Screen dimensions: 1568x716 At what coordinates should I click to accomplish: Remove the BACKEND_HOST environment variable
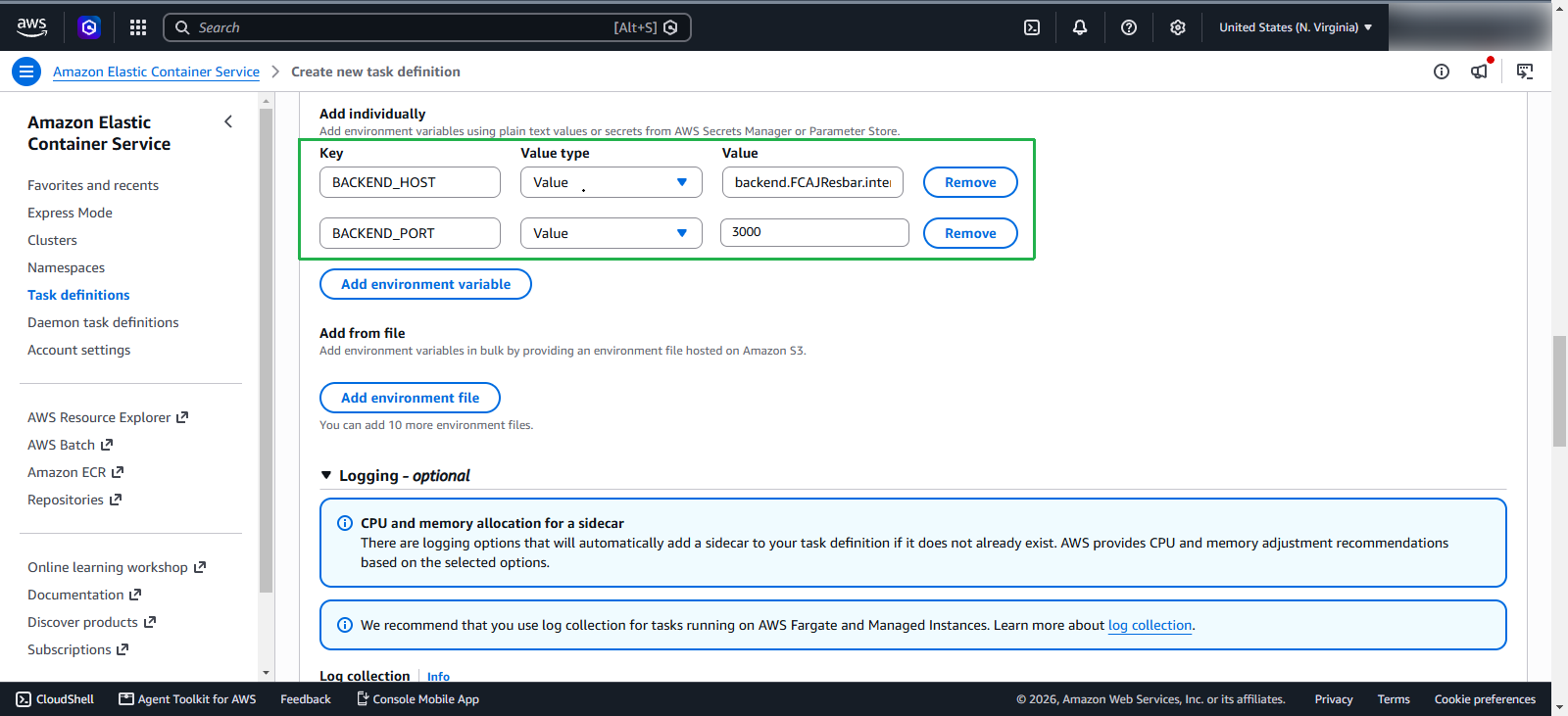(x=970, y=182)
